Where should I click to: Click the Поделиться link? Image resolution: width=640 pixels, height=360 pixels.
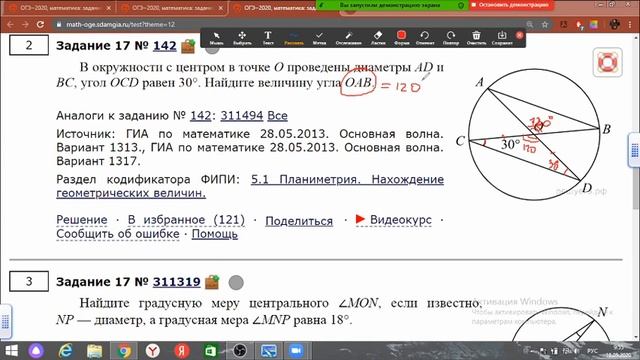[299, 221]
